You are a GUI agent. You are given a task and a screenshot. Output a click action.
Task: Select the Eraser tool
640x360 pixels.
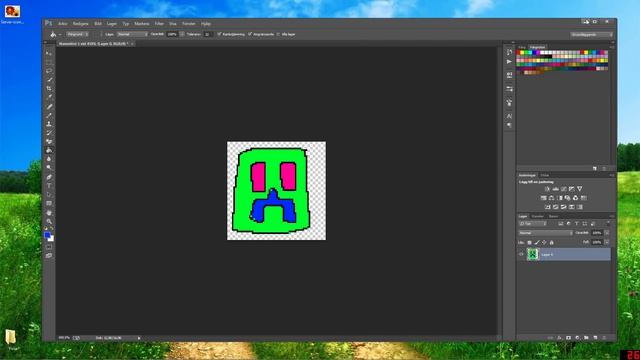tap(49, 141)
